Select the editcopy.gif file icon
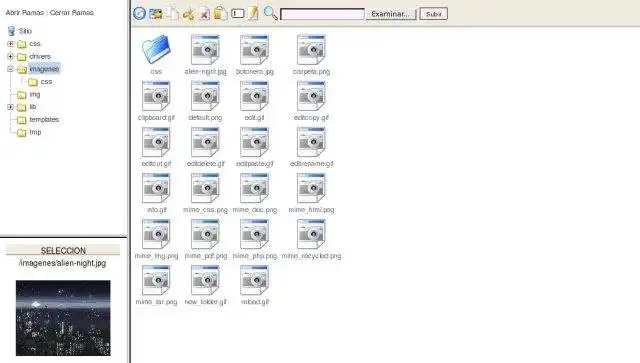The width and height of the screenshot is (640, 363). (x=311, y=96)
